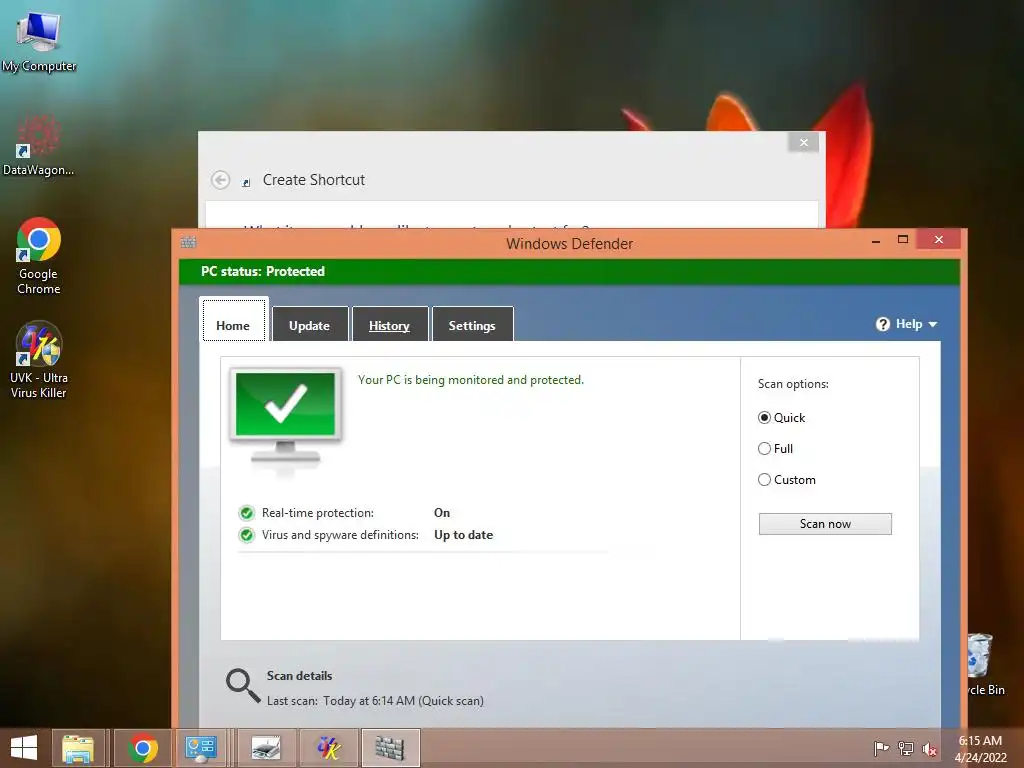1024x768 pixels.
Task: Open the History tab
Action: pos(389,325)
